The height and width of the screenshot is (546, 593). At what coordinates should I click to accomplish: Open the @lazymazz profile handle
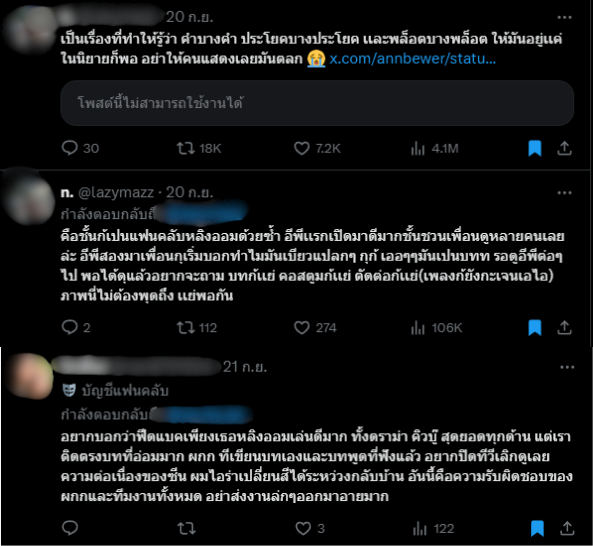click(x=116, y=192)
